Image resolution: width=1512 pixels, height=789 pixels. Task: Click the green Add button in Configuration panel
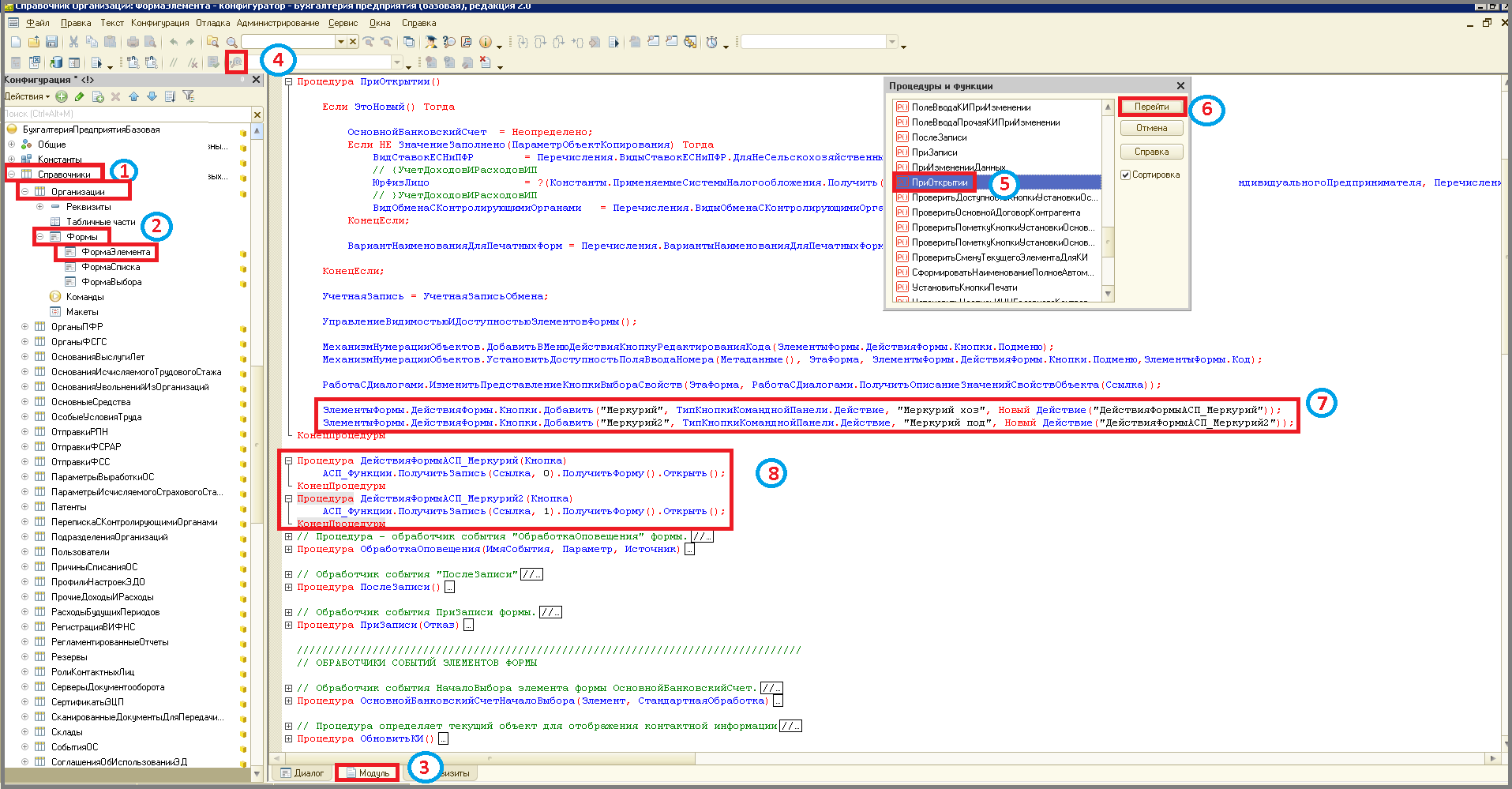click(x=62, y=96)
